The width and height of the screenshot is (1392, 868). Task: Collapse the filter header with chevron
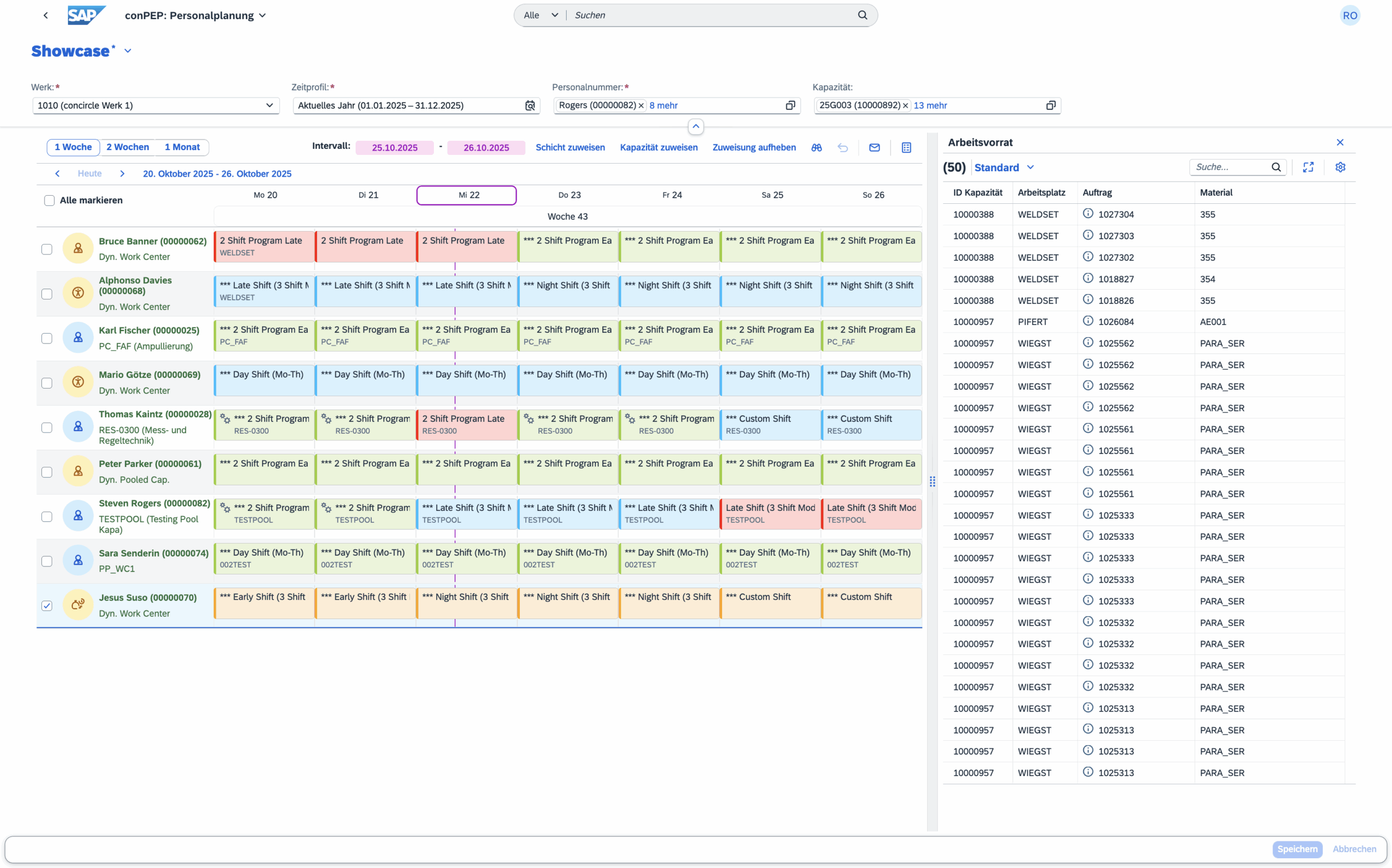click(x=695, y=126)
